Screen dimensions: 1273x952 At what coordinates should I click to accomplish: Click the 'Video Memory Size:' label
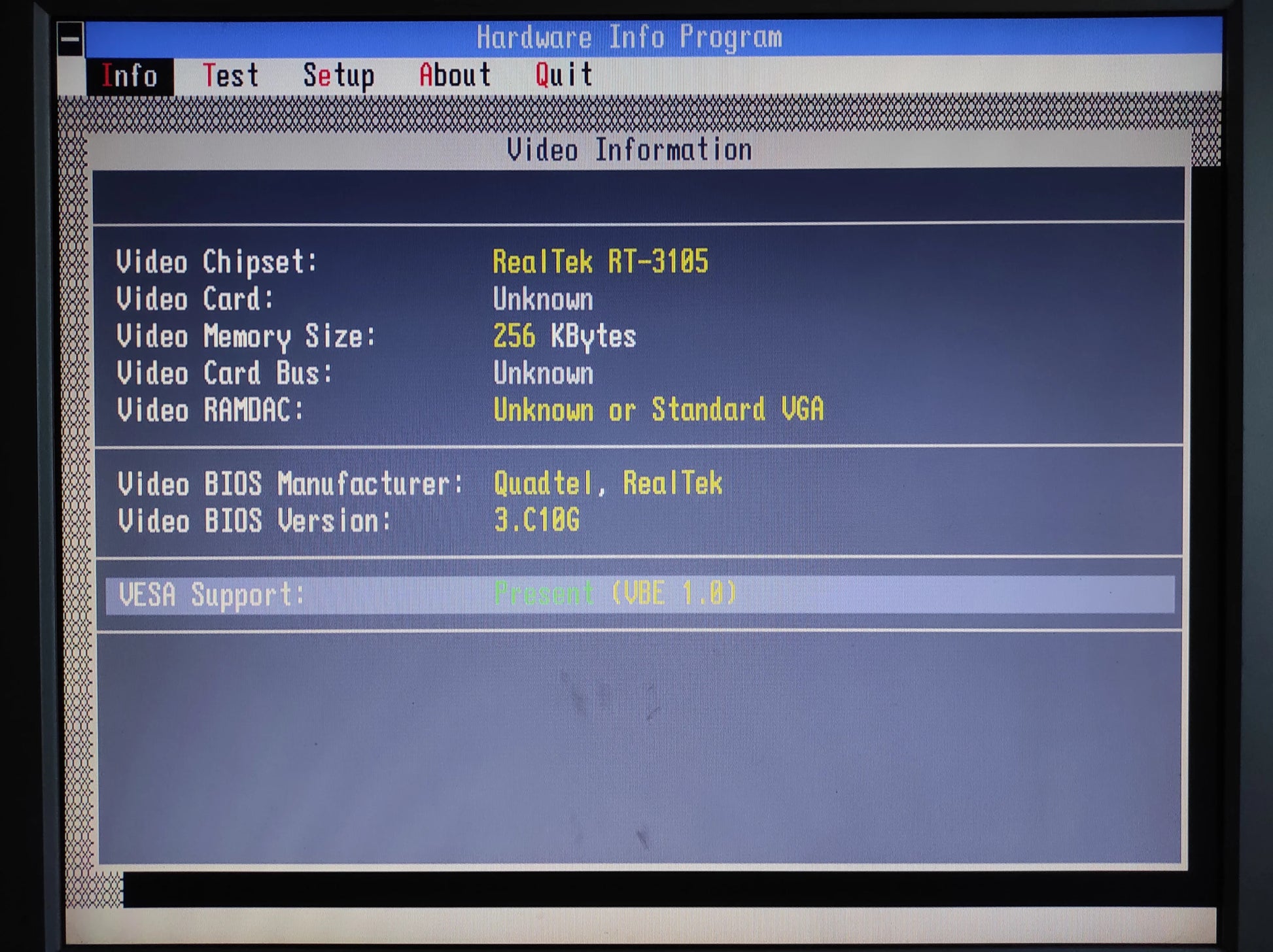pos(246,337)
